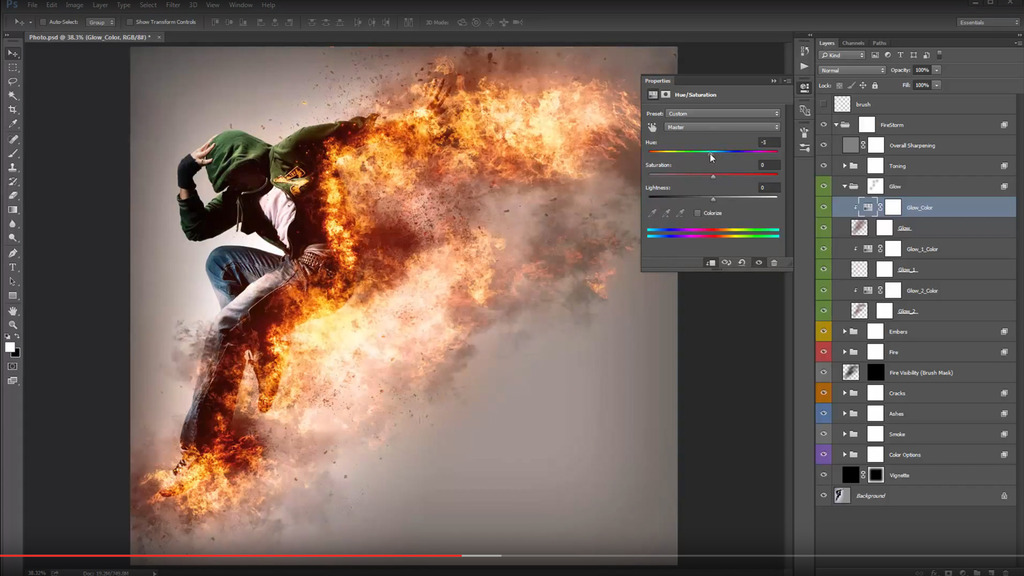Select the Brush tool in the toolbar

[x=12, y=153]
